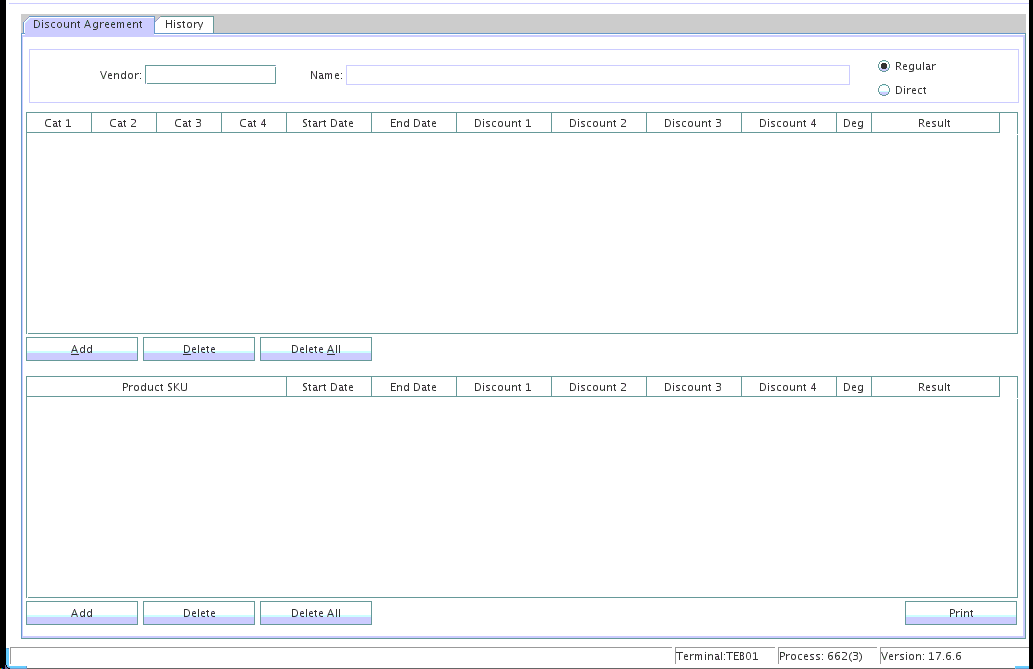Click the Print button
Image resolution: width=1033 pixels, height=669 pixels.
coord(960,613)
